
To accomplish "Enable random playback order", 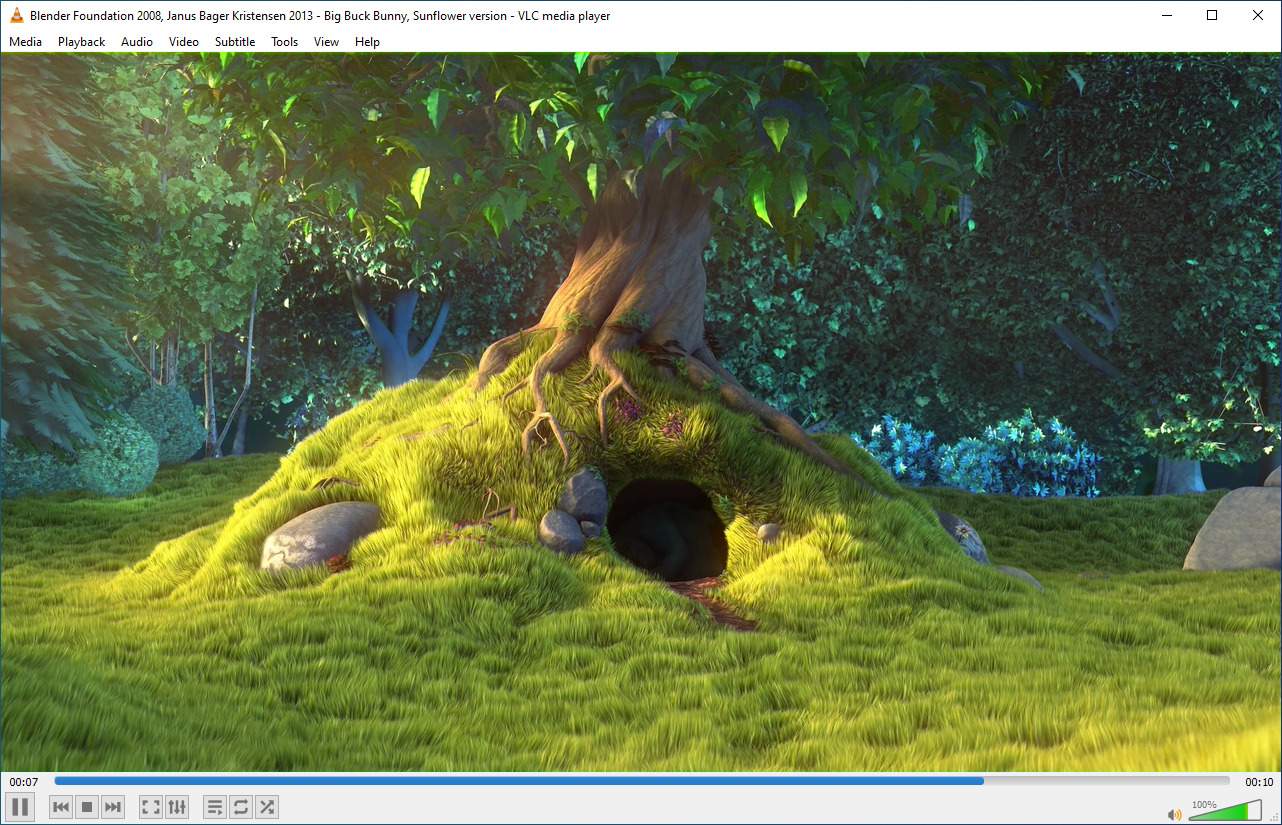I will (x=266, y=806).
